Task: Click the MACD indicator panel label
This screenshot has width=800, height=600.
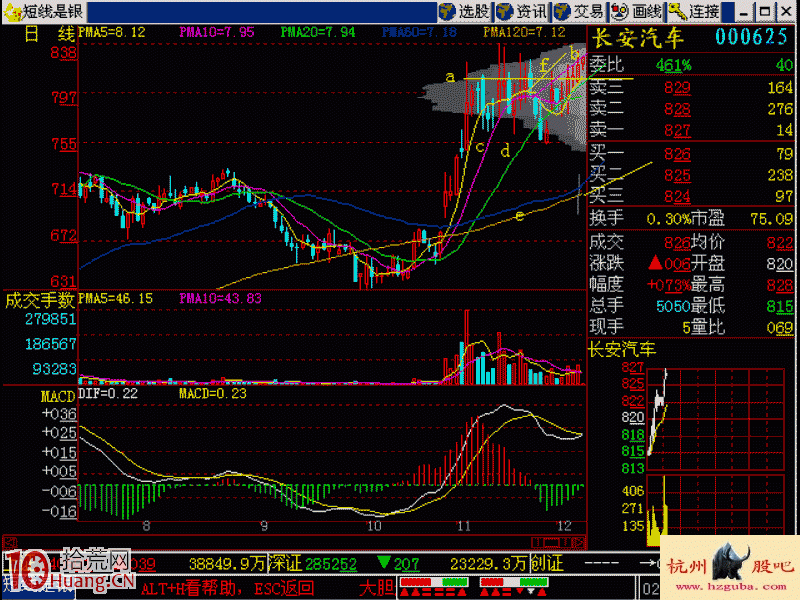Action: tap(58, 396)
